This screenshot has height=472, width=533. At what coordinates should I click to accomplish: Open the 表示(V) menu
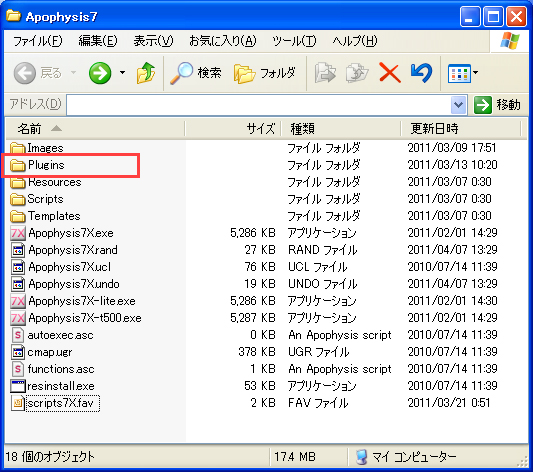153,41
